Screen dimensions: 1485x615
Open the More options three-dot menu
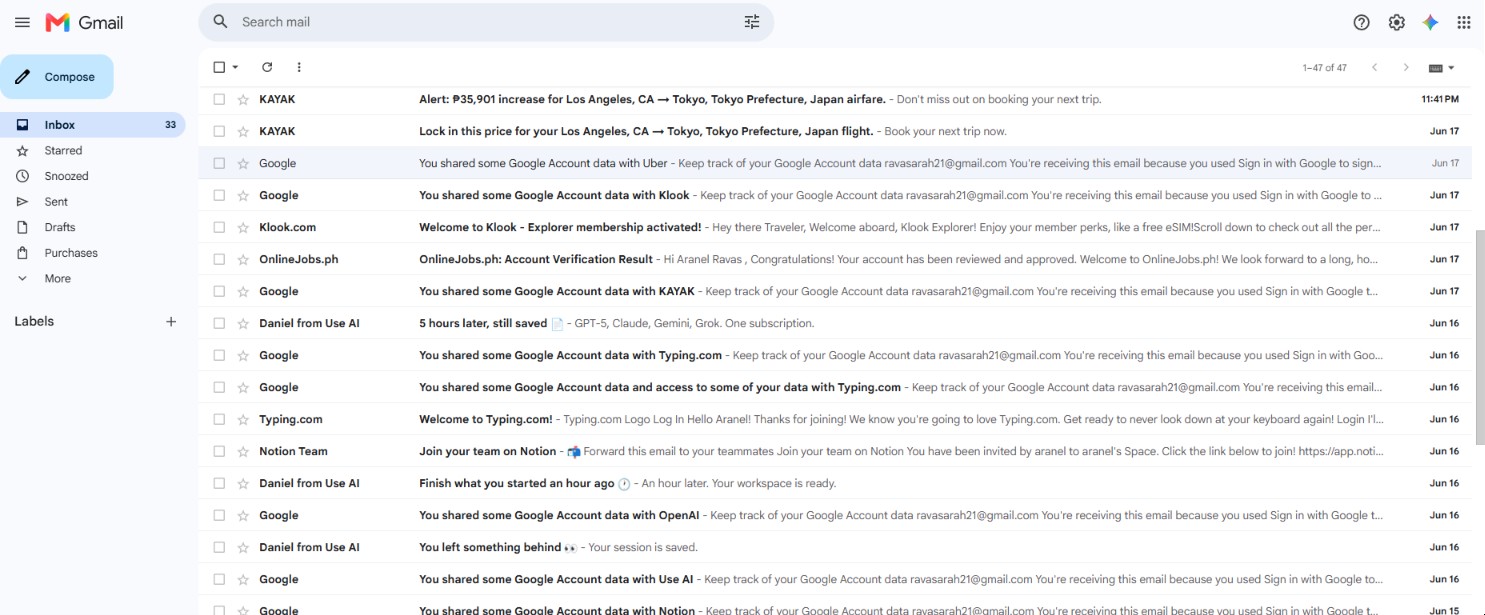tap(299, 67)
